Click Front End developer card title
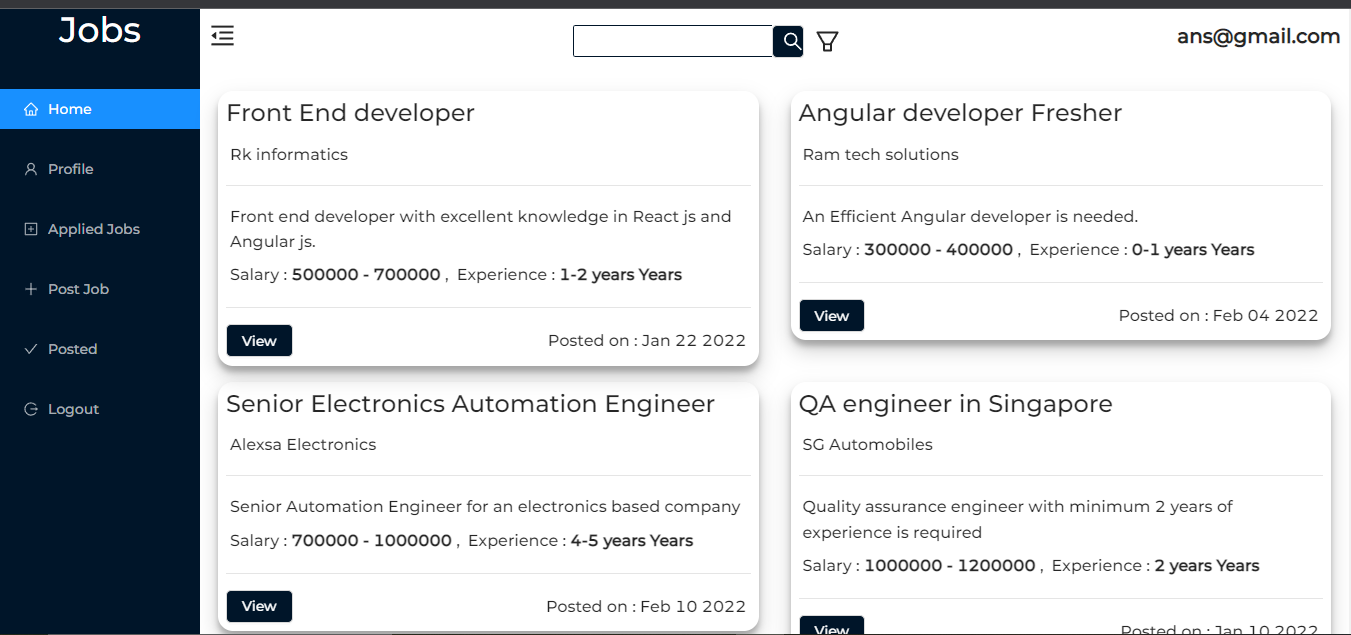This screenshot has width=1351, height=635. [x=350, y=113]
